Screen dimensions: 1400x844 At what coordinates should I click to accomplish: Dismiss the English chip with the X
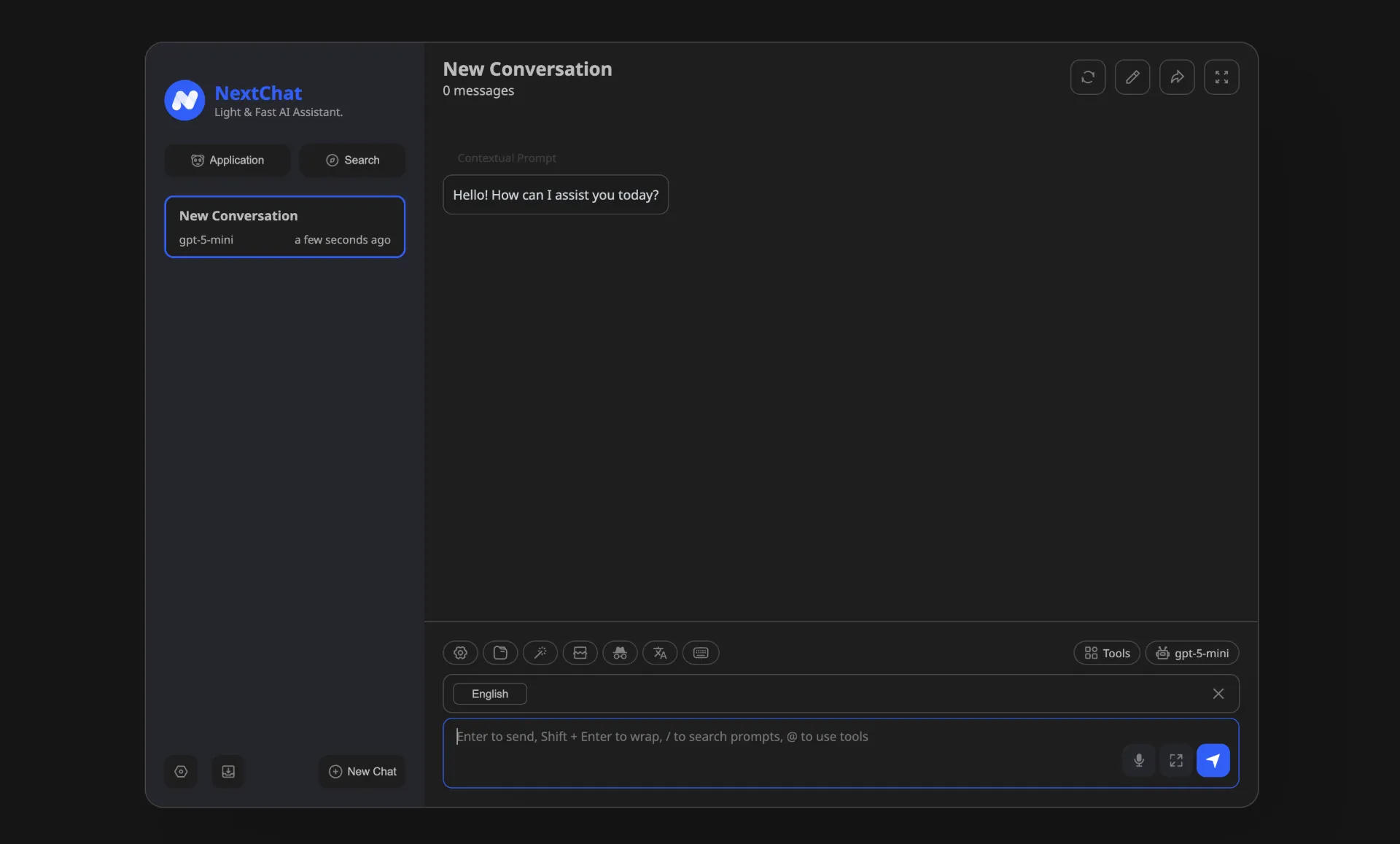[x=1218, y=693]
